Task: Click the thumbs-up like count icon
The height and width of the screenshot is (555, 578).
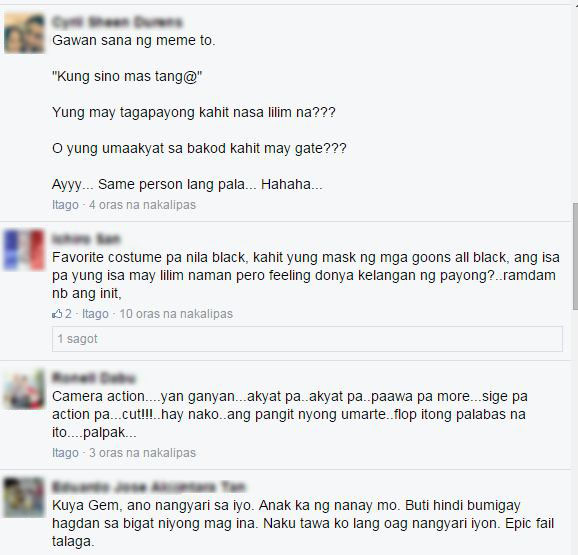Action: 57,314
